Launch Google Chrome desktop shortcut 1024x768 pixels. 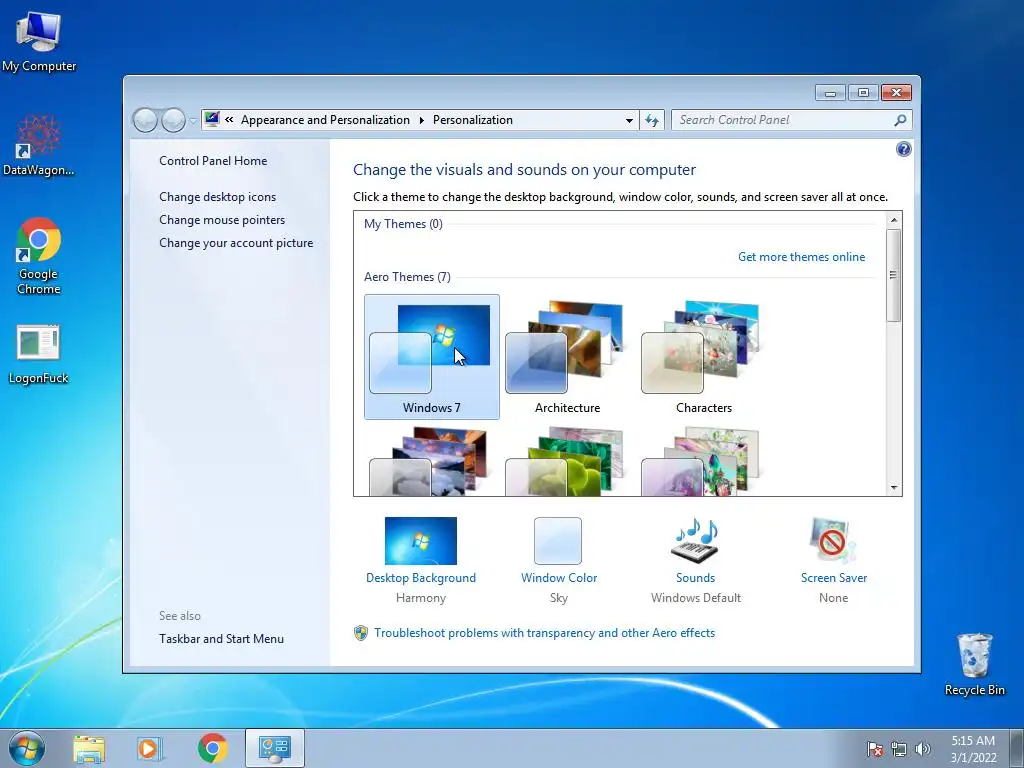[x=39, y=256]
